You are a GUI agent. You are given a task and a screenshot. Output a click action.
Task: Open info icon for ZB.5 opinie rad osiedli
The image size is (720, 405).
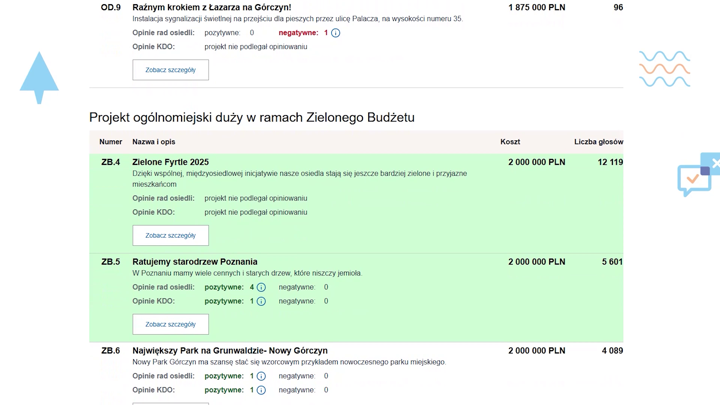[261, 288]
